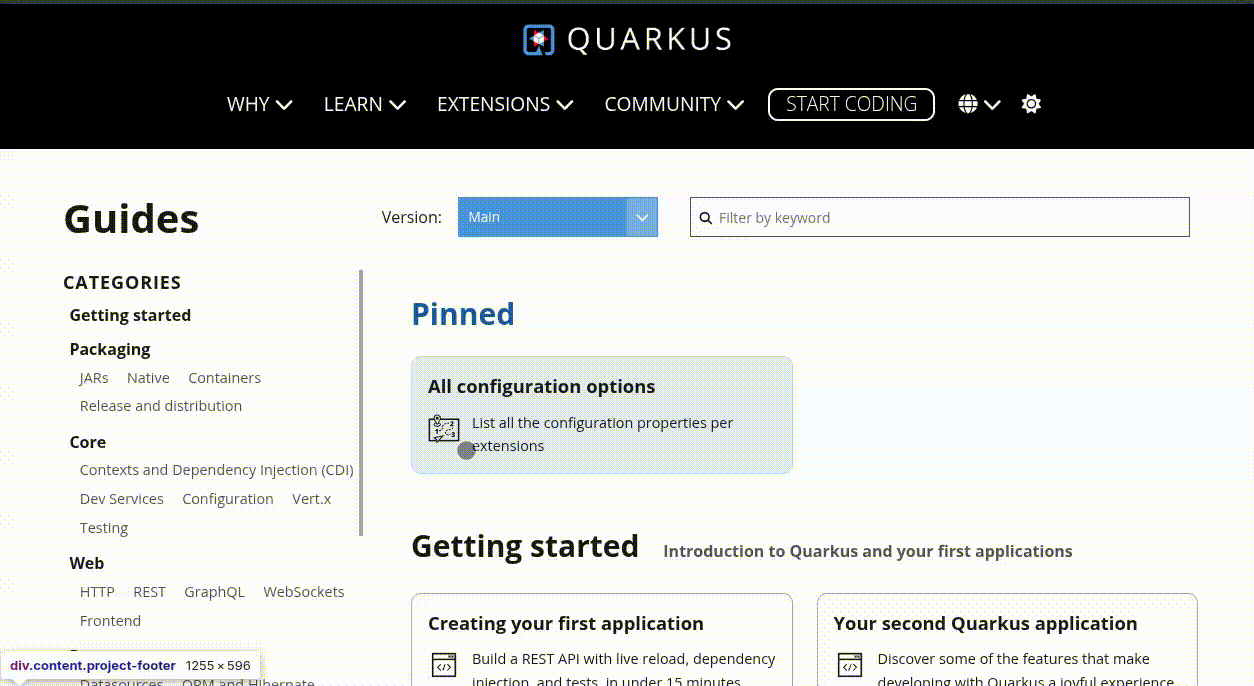Open the All configuration options card

pyautogui.click(x=602, y=415)
